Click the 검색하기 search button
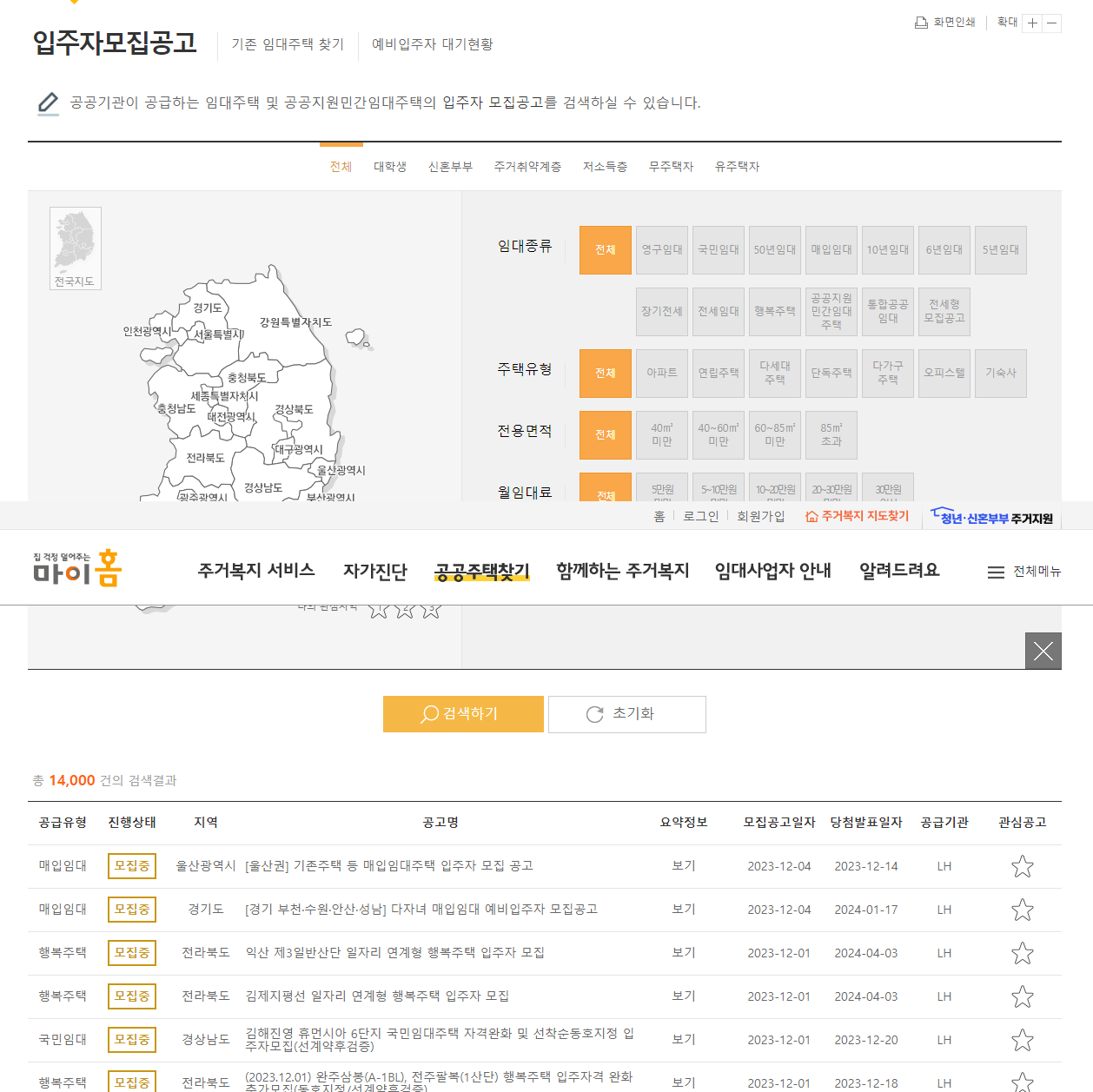1093x1092 pixels. point(463,714)
